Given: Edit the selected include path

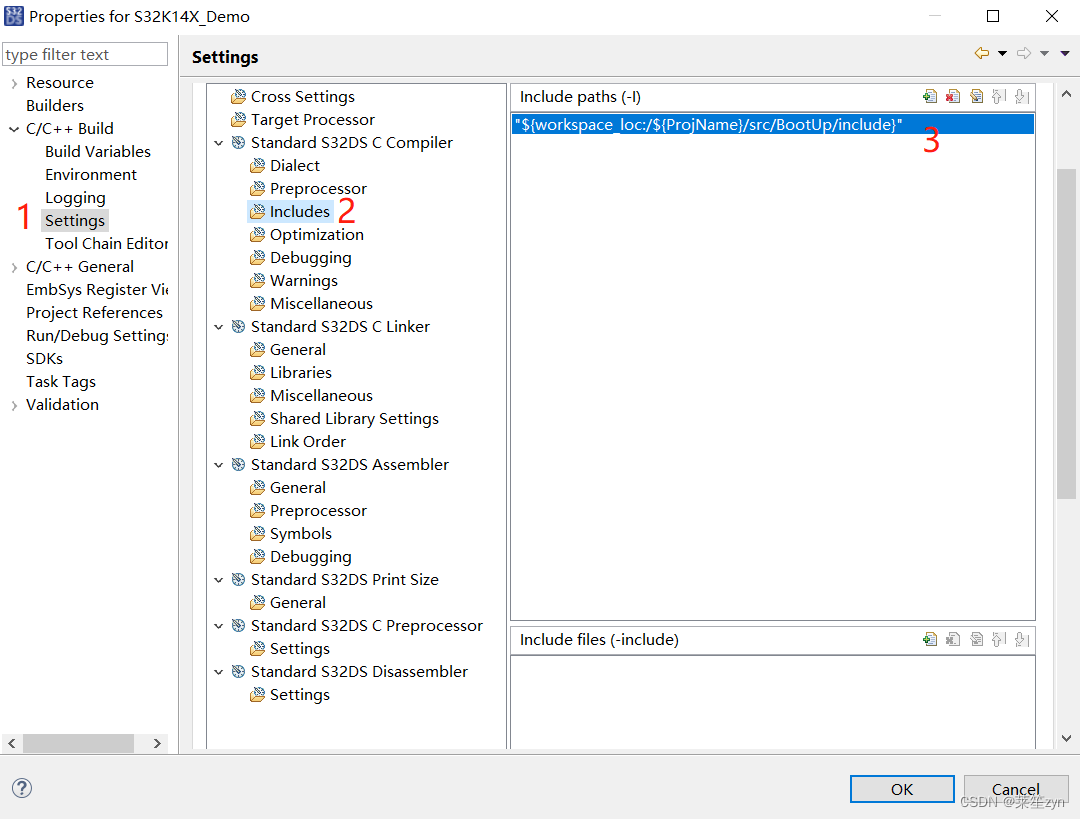Looking at the screenshot, I should [976, 96].
